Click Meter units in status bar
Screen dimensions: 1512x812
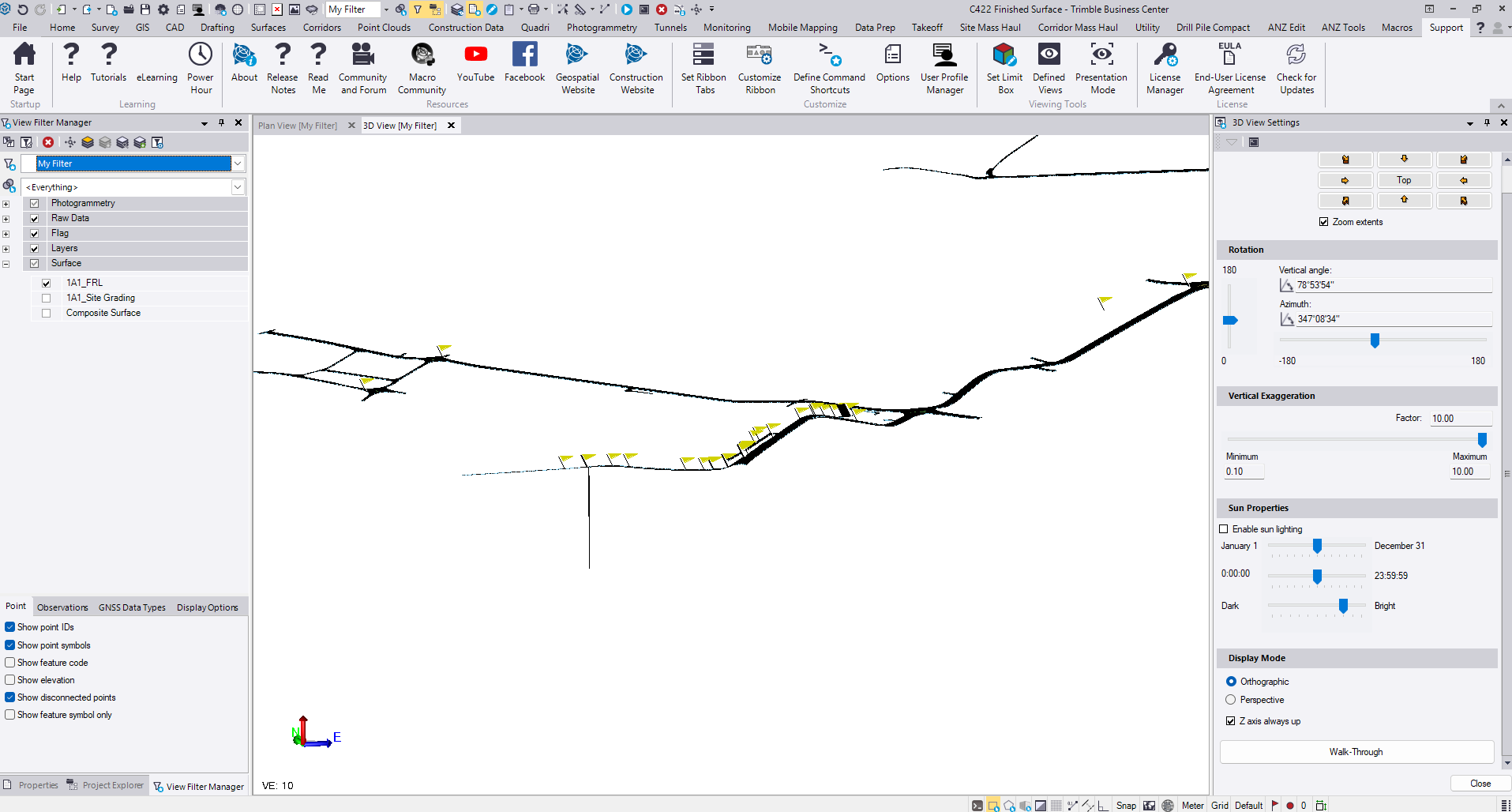1192,806
